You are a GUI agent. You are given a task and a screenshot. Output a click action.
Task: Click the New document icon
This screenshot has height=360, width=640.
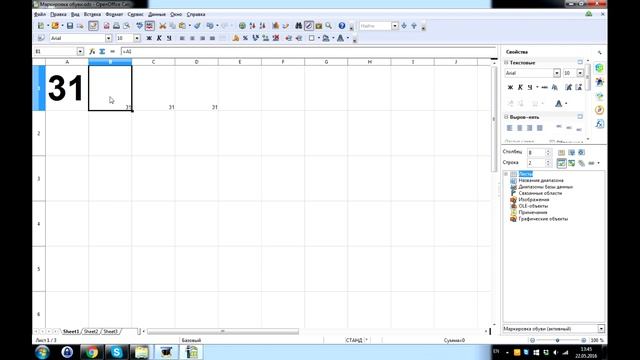(41, 26)
